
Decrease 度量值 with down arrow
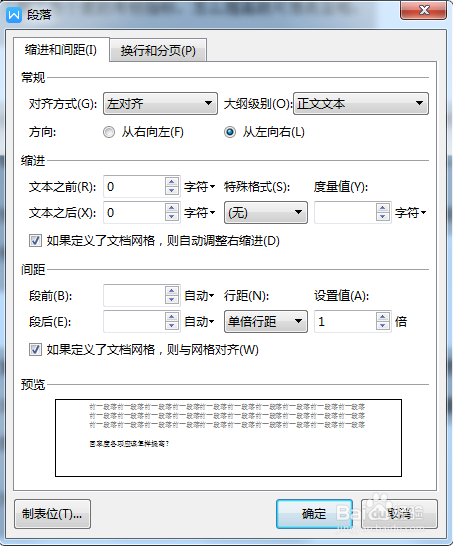(x=383, y=217)
